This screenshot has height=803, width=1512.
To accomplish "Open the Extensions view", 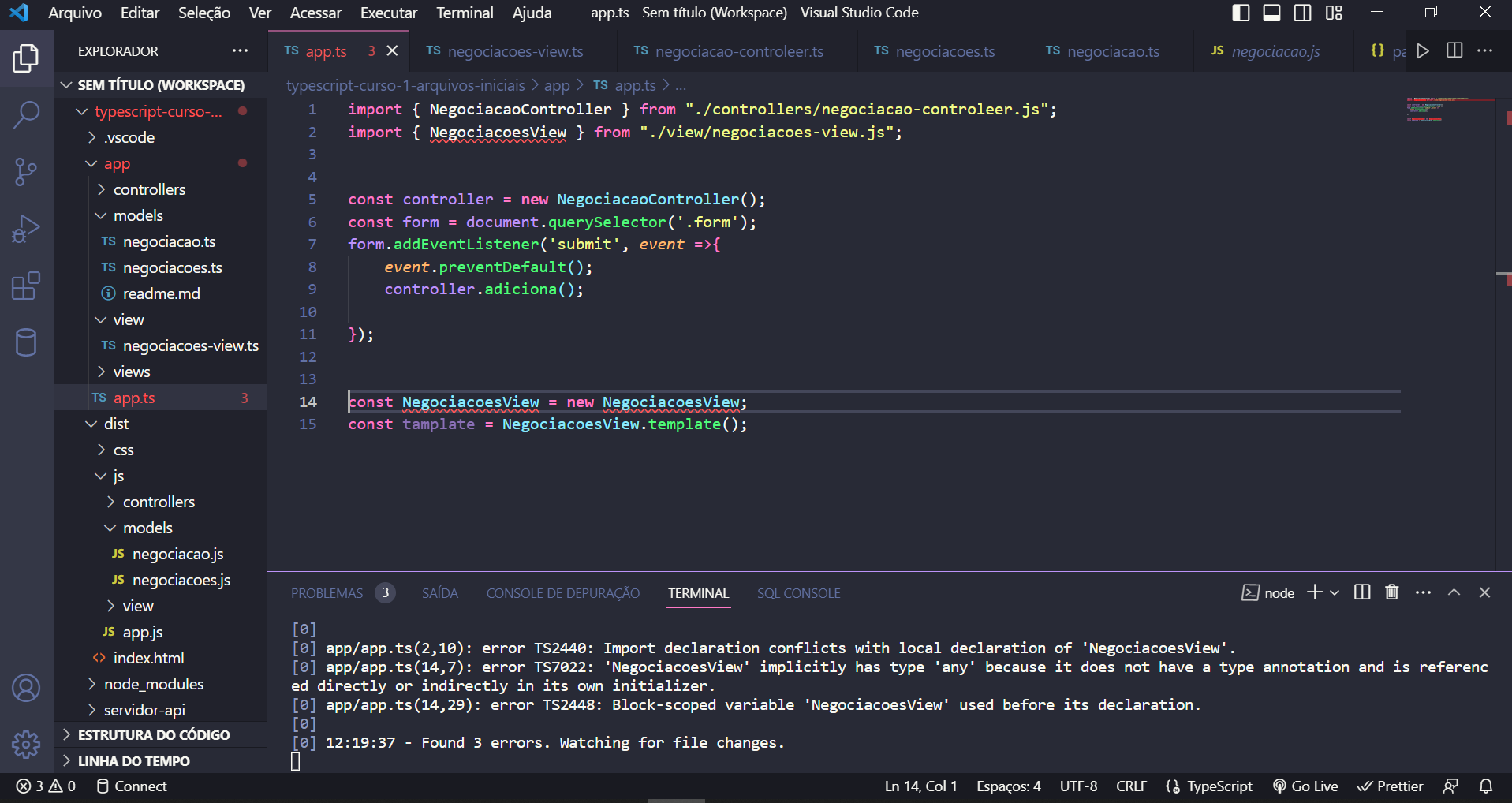I will 26,286.
